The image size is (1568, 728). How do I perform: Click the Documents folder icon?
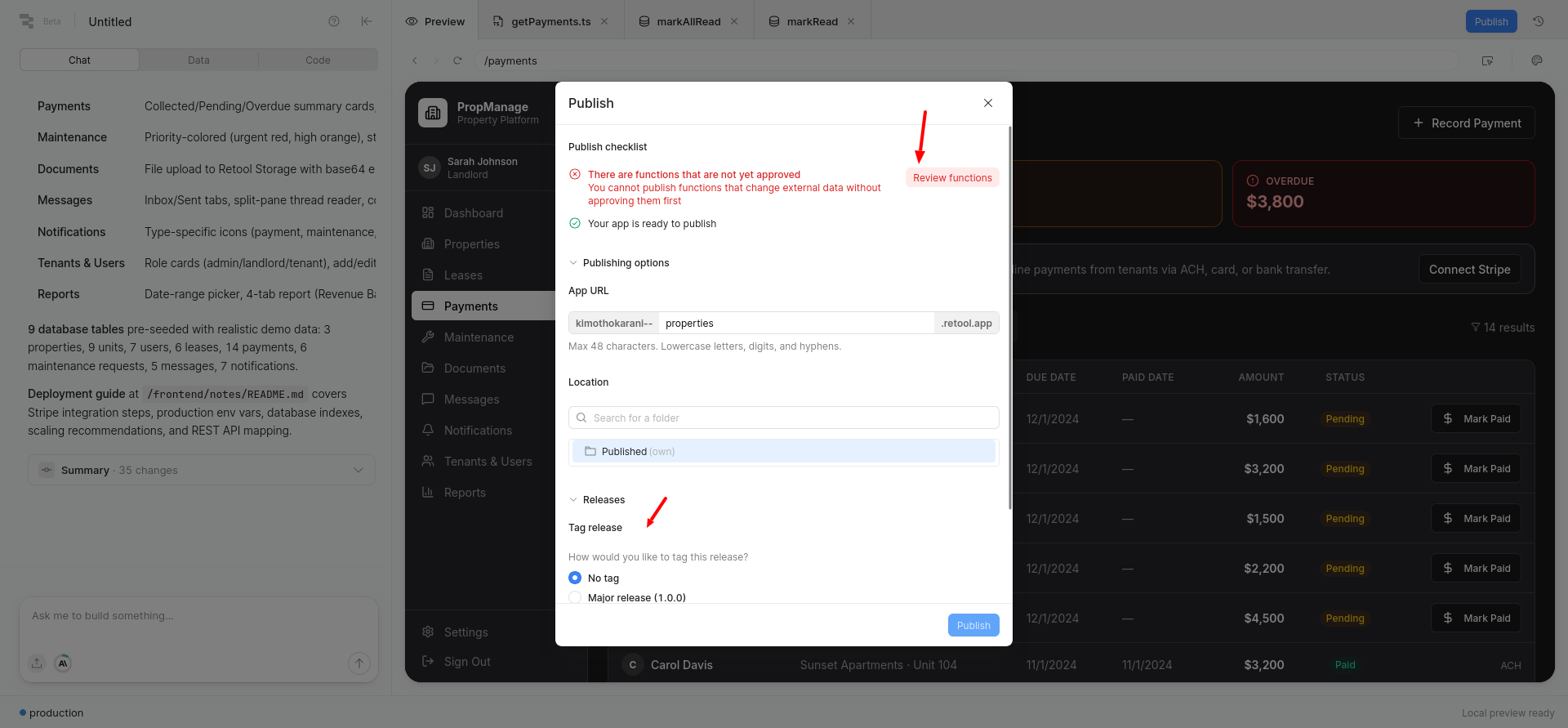click(x=428, y=368)
